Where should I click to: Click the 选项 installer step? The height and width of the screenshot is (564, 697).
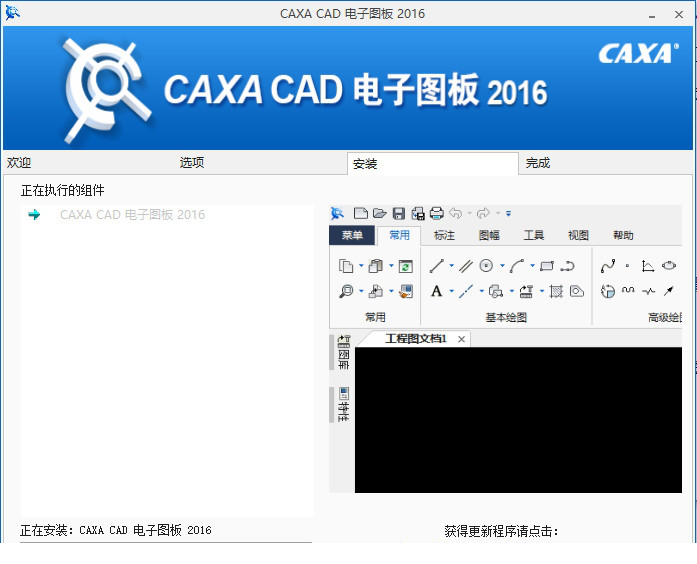[192, 163]
